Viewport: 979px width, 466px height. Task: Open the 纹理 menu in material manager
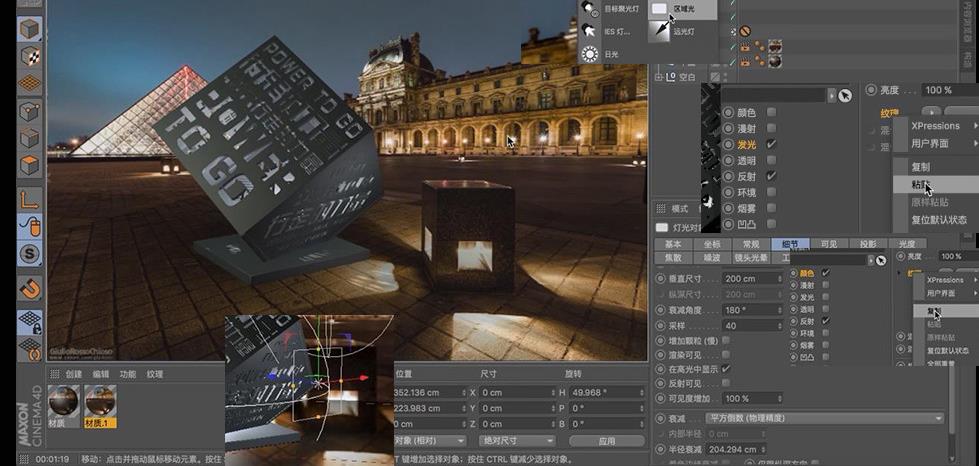pyautogui.click(x=155, y=374)
